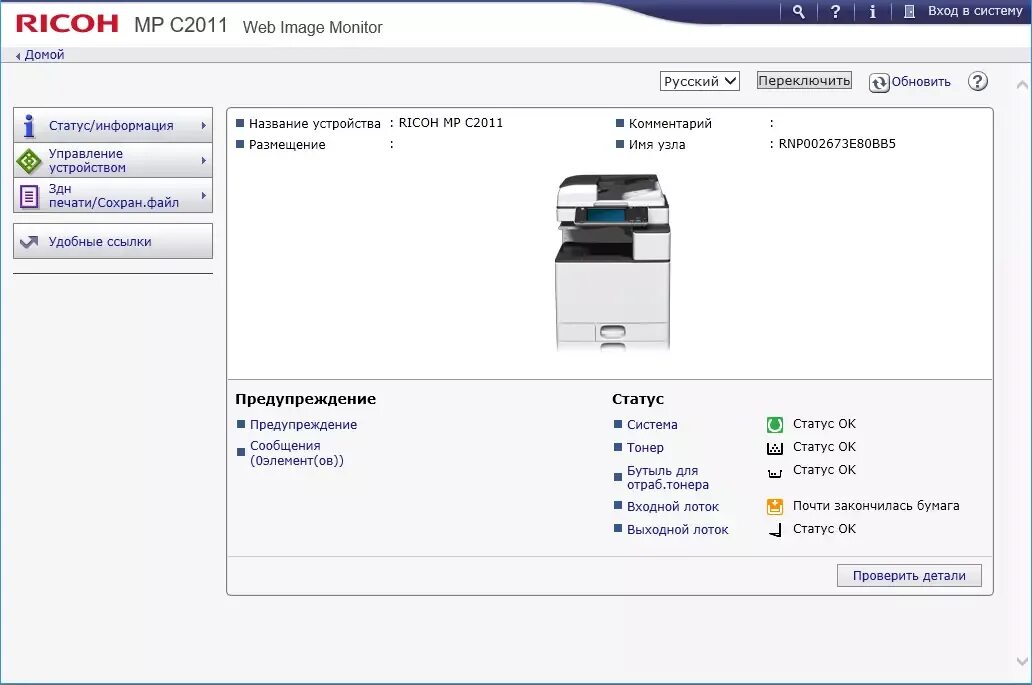Click the arrow icon for Удобные ссылки

(29, 241)
